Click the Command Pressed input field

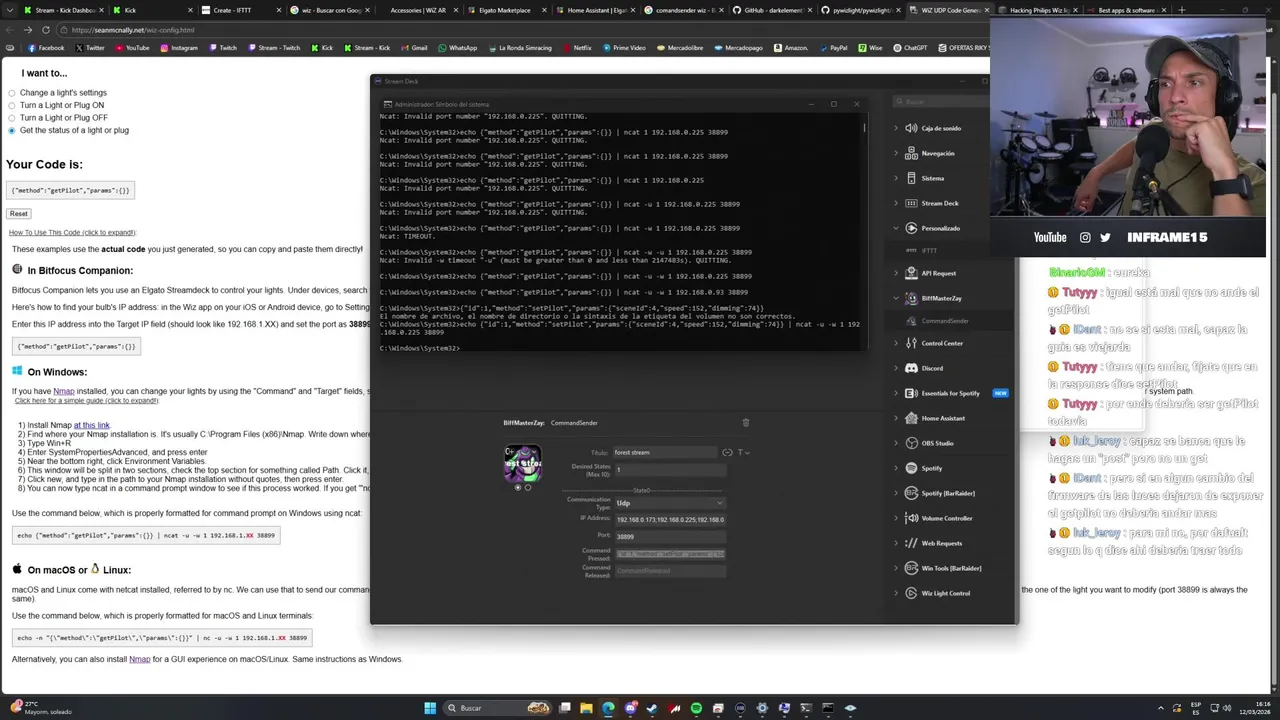tap(669, 553)
